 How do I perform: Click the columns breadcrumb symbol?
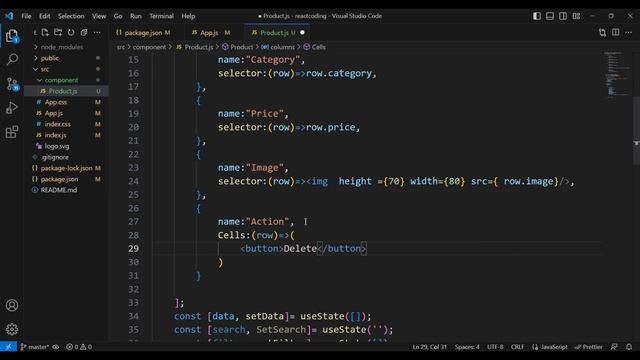click(x=278, y=47)
